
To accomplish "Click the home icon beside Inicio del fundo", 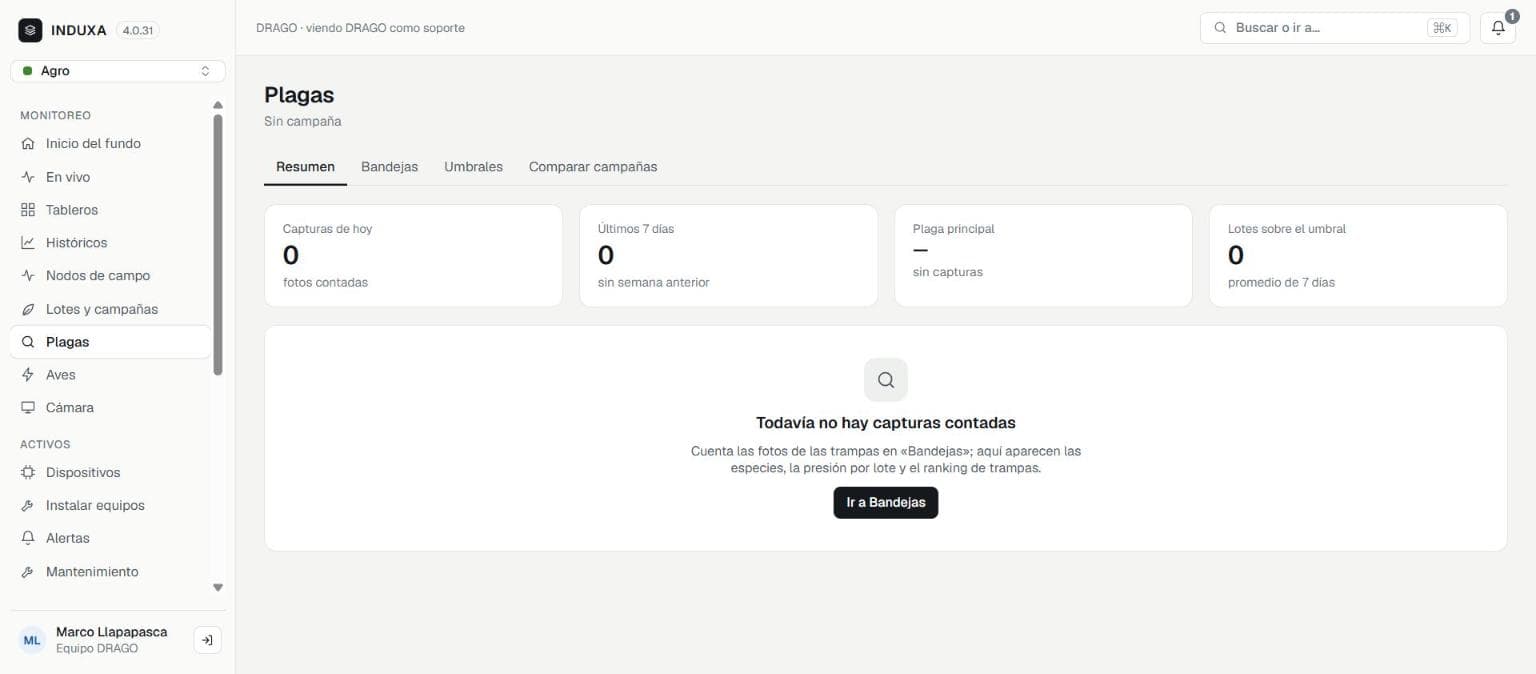I will click(28, 143).
